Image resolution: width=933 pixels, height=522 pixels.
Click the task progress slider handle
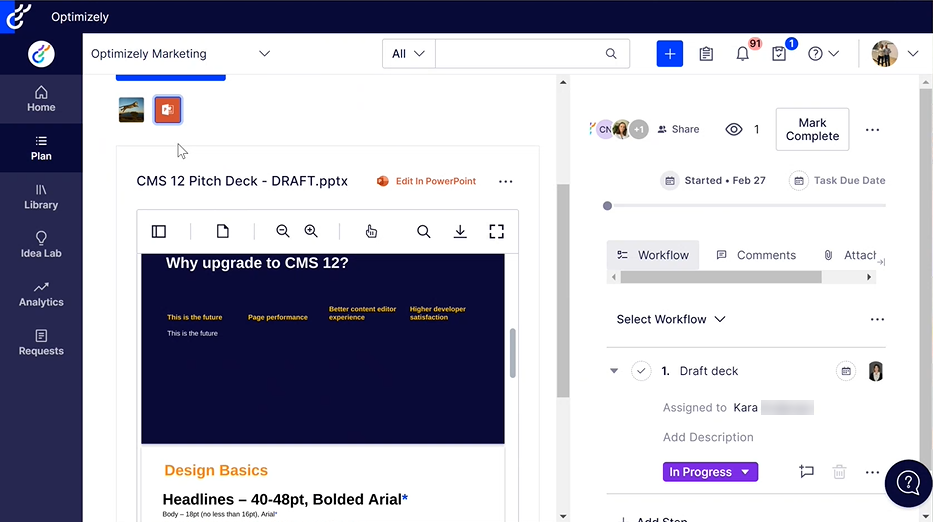pyautogui.click(x=608, y=206)
